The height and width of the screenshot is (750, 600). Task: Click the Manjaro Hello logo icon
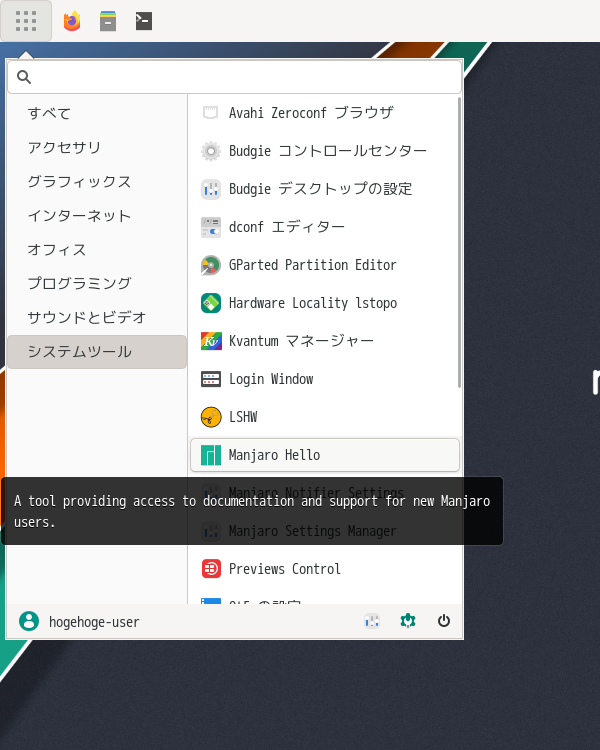pyautogui.click(x=211, y=455)
